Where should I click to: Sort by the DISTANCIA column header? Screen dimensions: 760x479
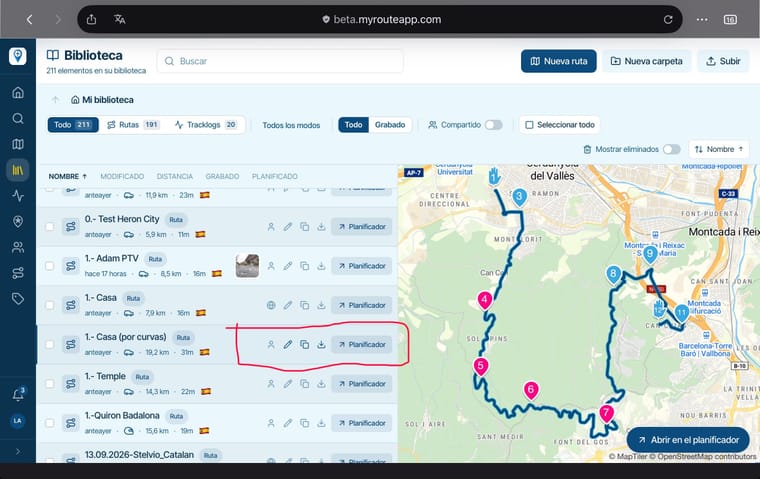tap(174, 176)
